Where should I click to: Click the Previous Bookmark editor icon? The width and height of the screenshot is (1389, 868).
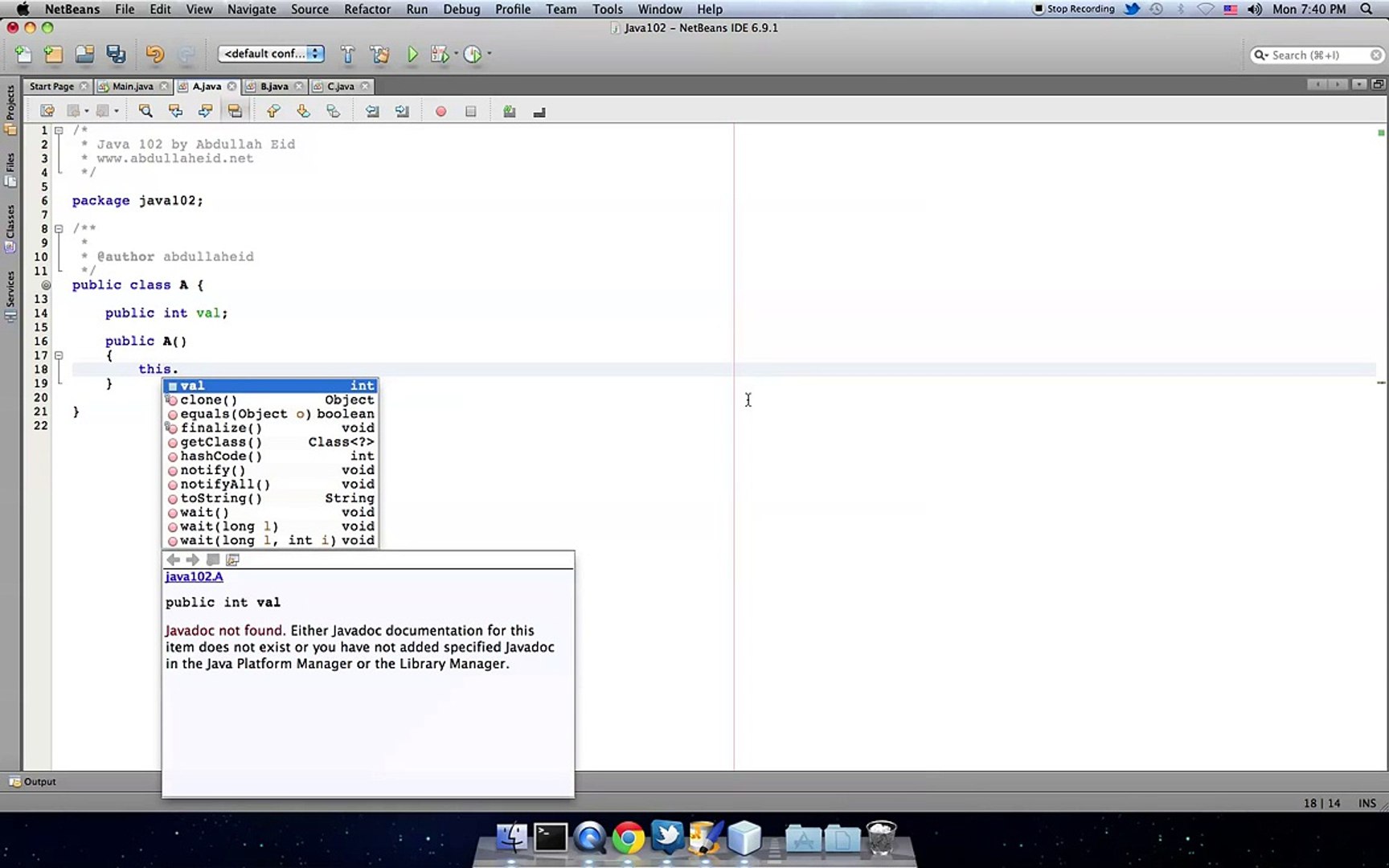pyautogui.click(x=273, y=111)
